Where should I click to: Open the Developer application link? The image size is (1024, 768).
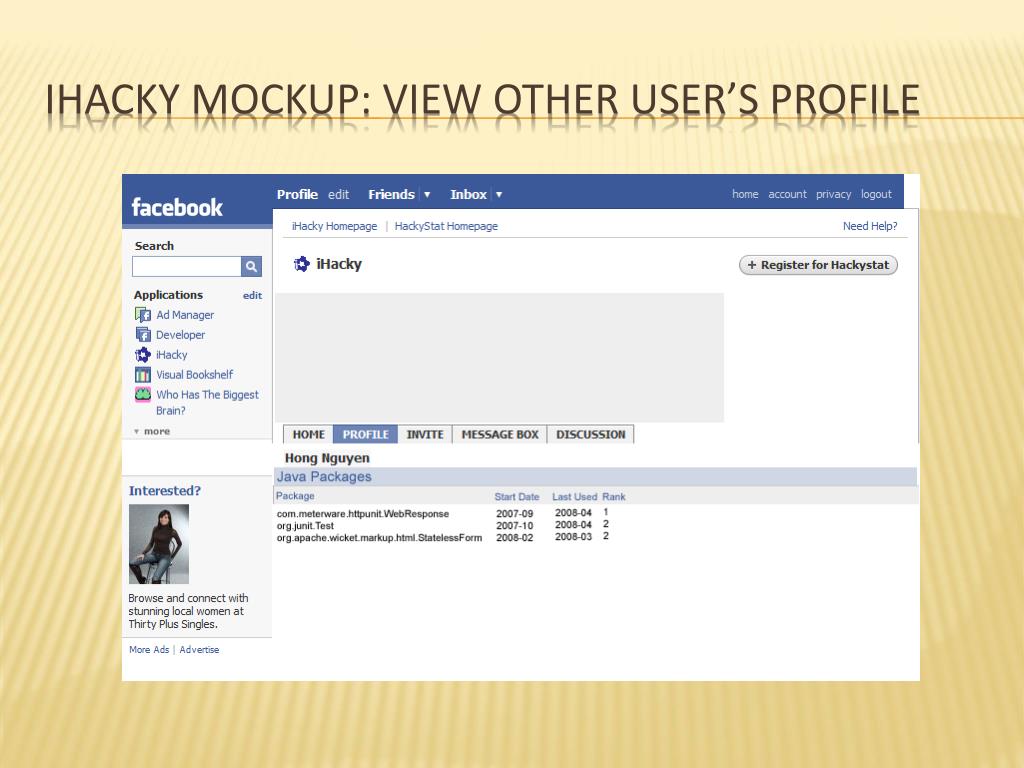pos(180,335)
